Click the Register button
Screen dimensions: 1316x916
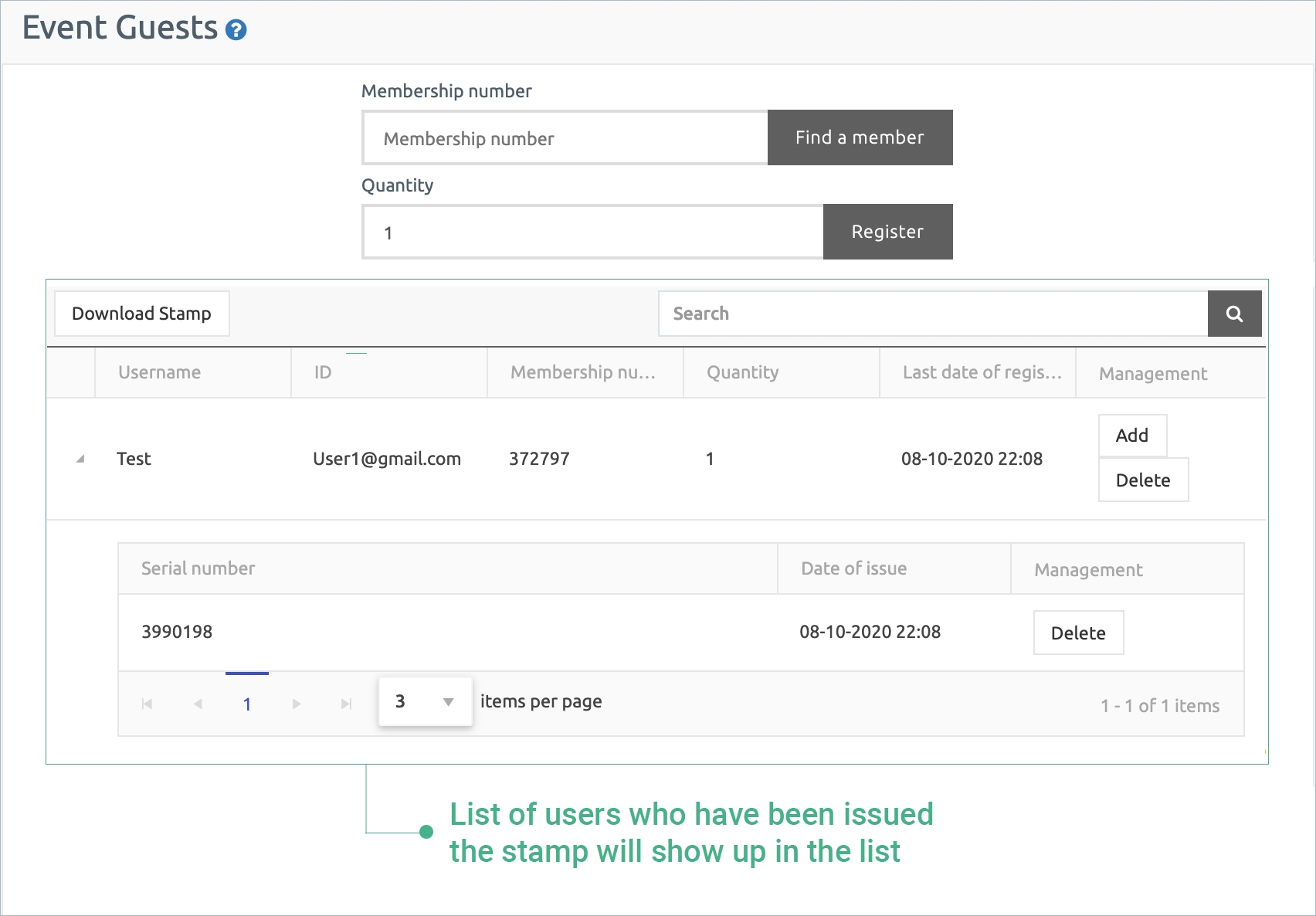pyautogui.click(x=887, y=232)
